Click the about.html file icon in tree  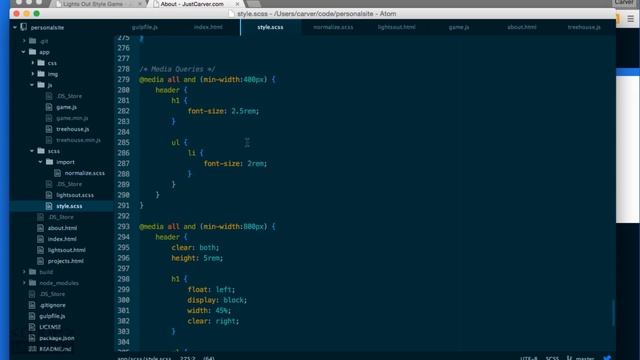pos(40,228)
